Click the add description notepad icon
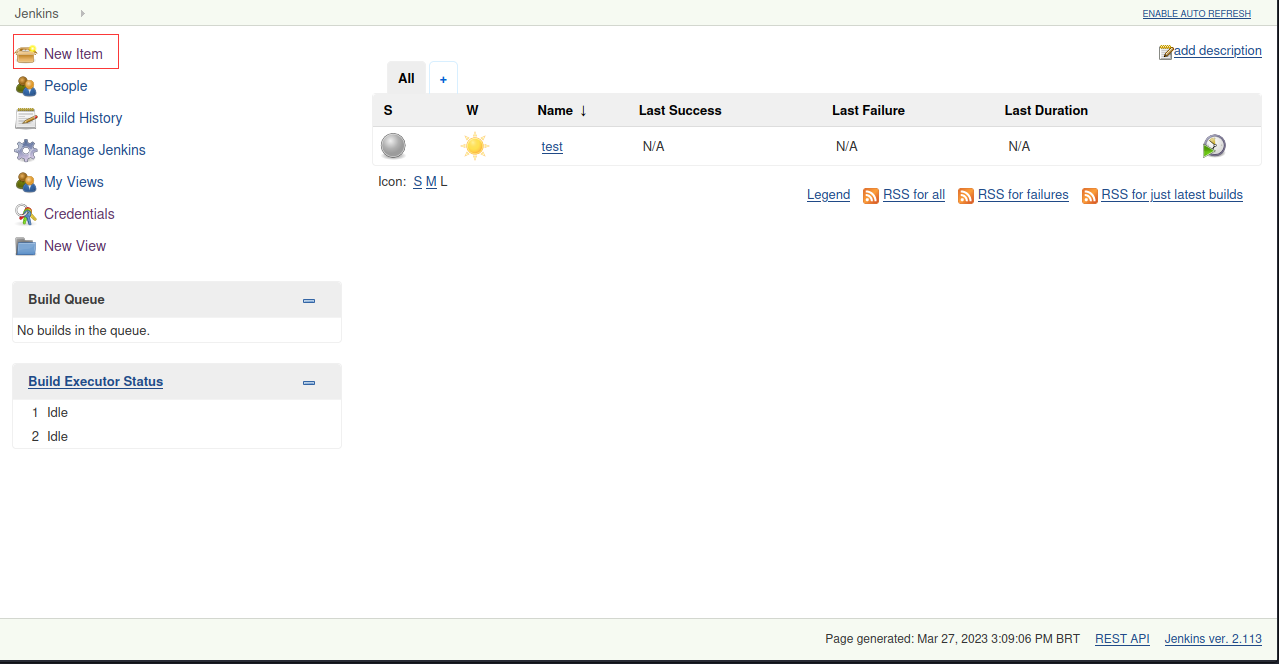This screenshot has width=1279, height=664. point(1166,51)
